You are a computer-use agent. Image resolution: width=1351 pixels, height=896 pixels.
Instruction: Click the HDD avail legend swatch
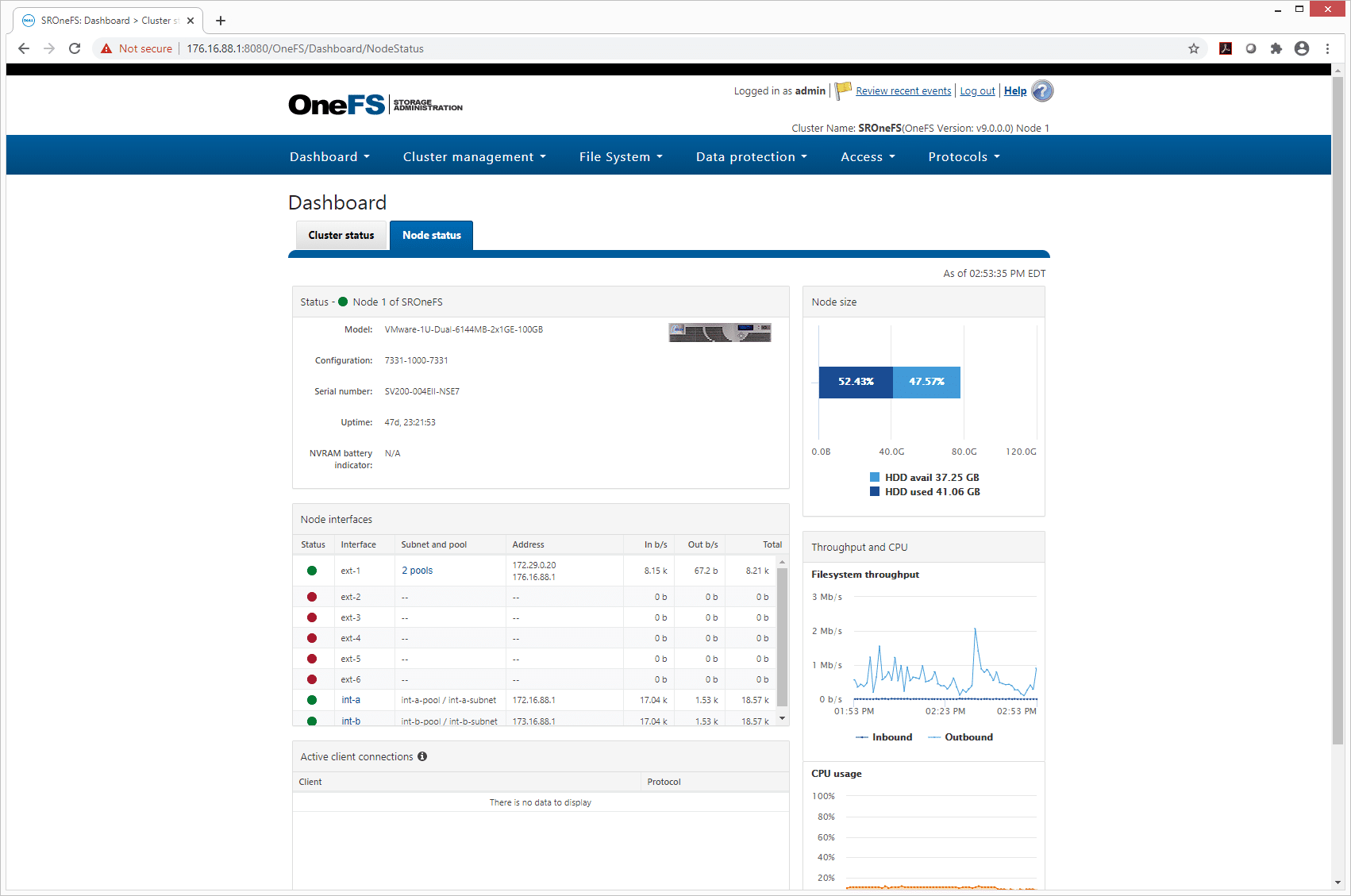[x=875, y=477]
